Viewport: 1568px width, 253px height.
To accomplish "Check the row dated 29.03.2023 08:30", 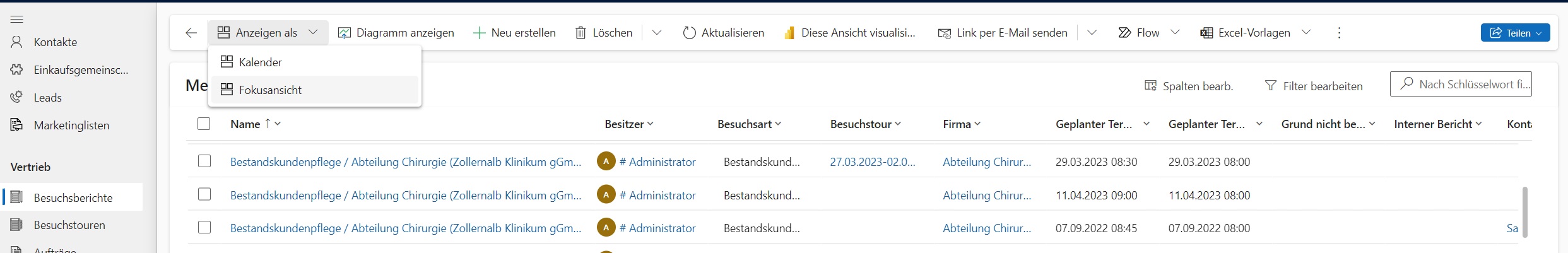I will coord(204,162).
